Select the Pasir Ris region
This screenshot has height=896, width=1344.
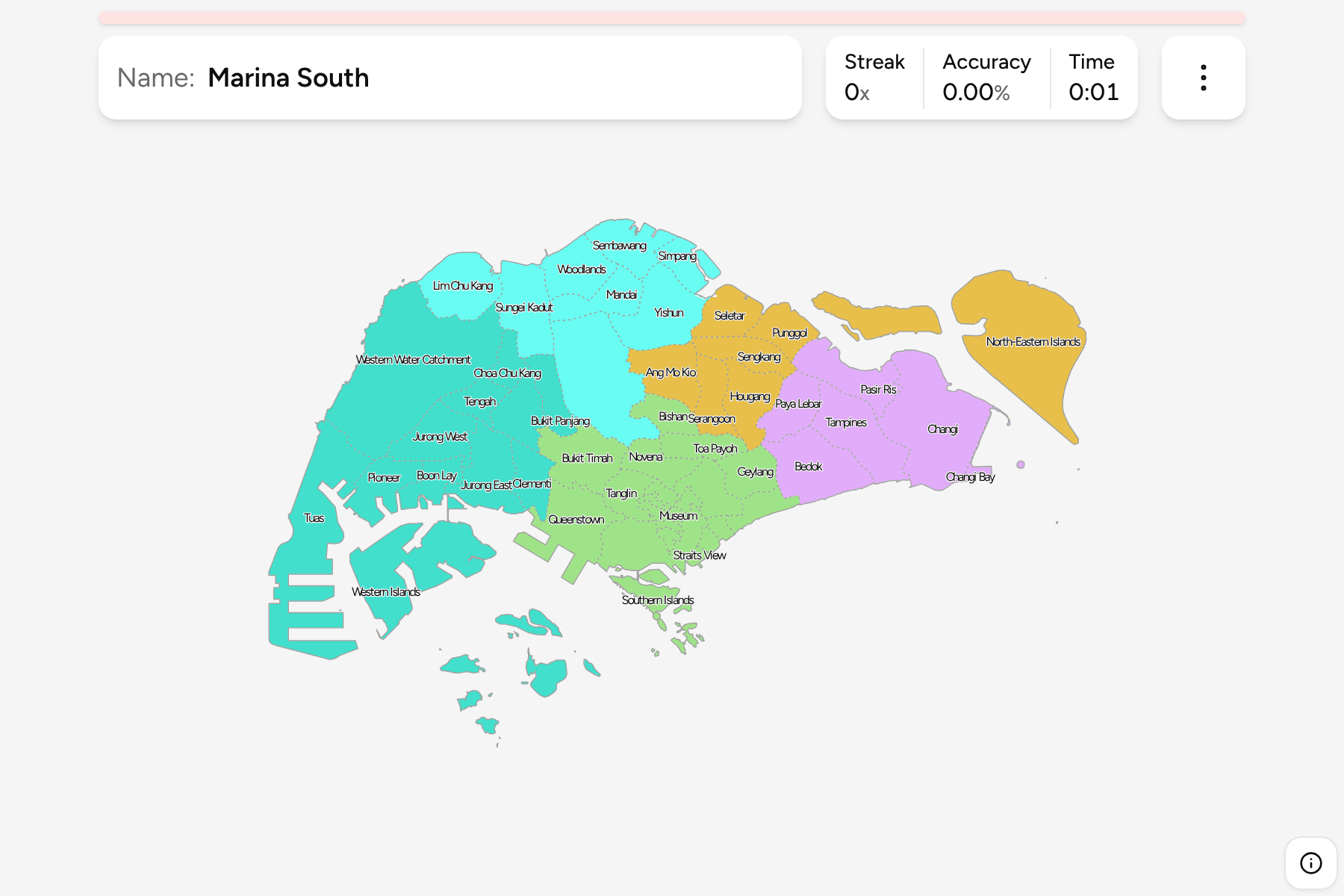click(878, 390)
